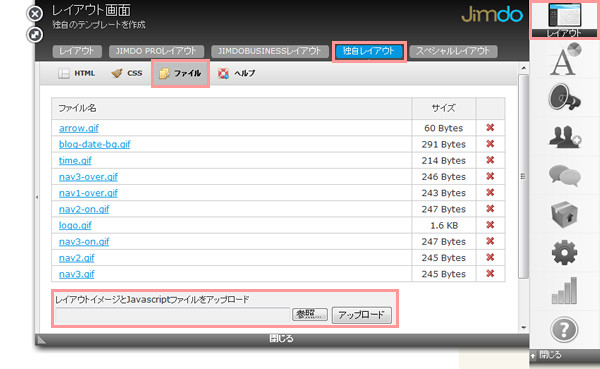Screen dimensions: 600x369
Task: Open the font style sidebar icon
Action: tap(565, 59)
